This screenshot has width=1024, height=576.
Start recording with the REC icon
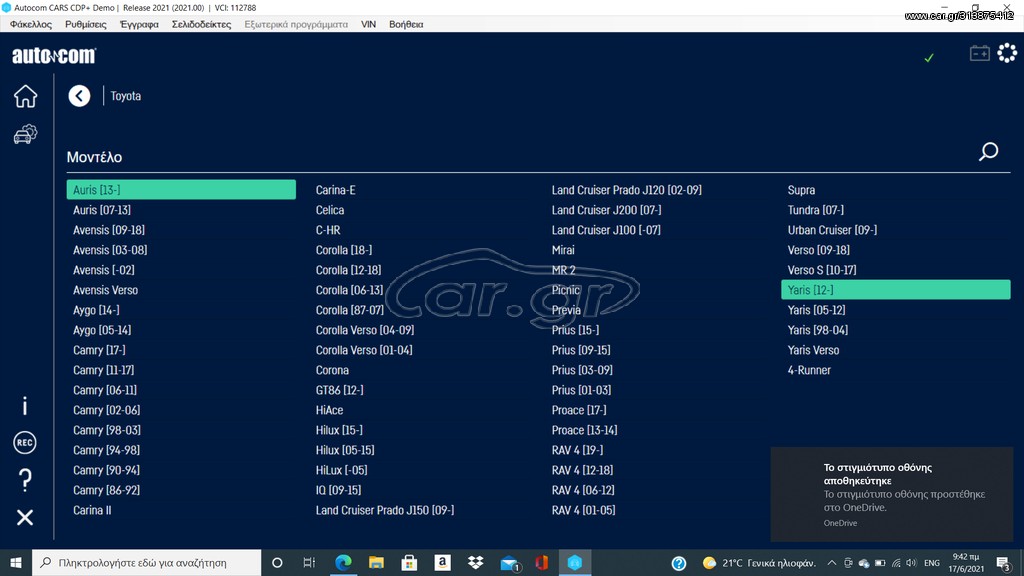click(x=25, y=443)
